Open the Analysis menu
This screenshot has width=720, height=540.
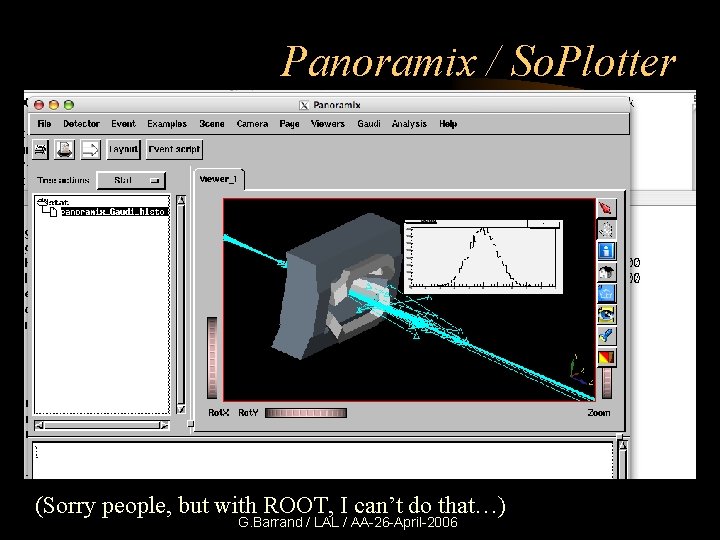click(409, 124)
